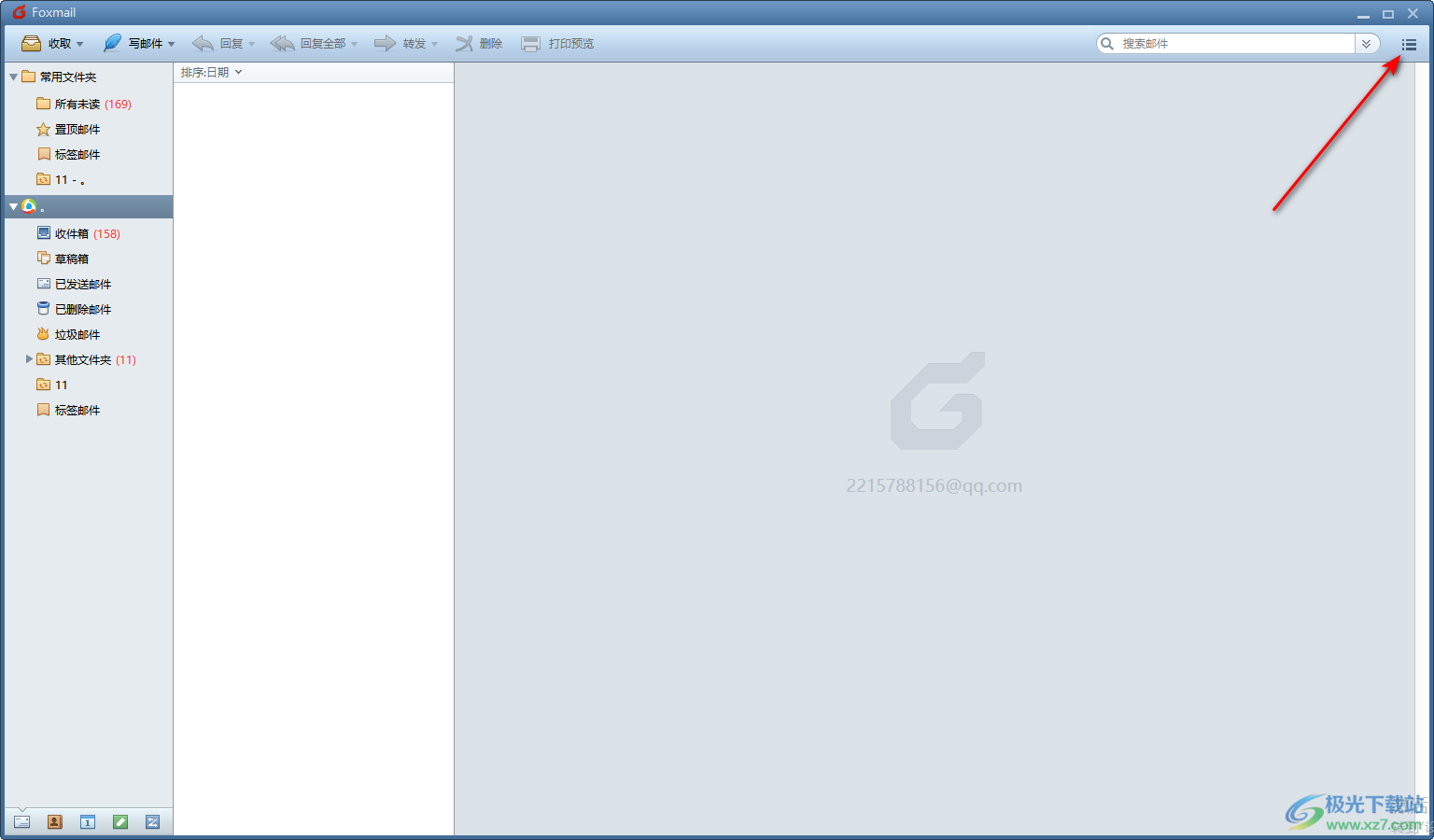Expand the 其他文件夹 tree node
Image resolution: width=1434 pixels, height=840 pixels.
(29, 359)
